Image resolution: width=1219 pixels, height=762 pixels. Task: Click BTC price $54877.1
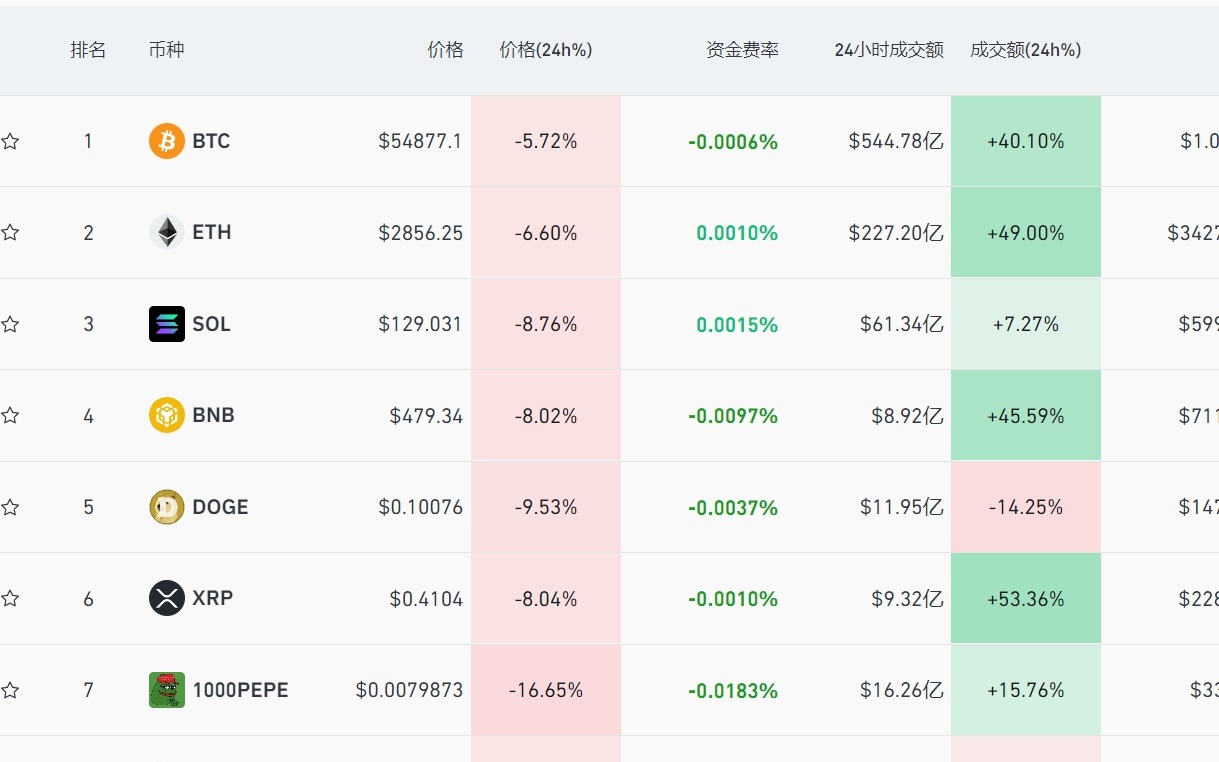click(420, 141)
